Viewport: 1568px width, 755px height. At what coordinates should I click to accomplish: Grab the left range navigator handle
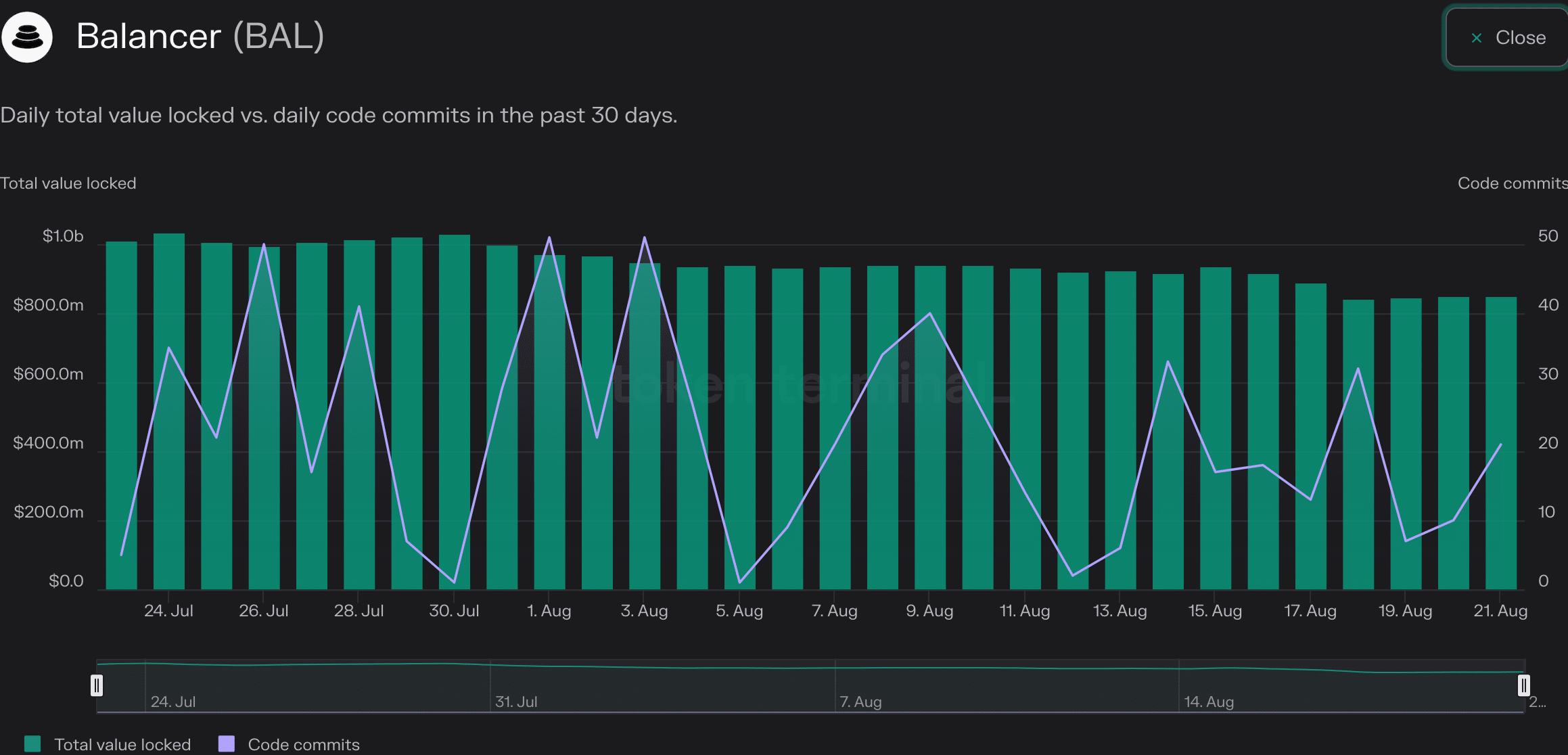pos(97,685)
